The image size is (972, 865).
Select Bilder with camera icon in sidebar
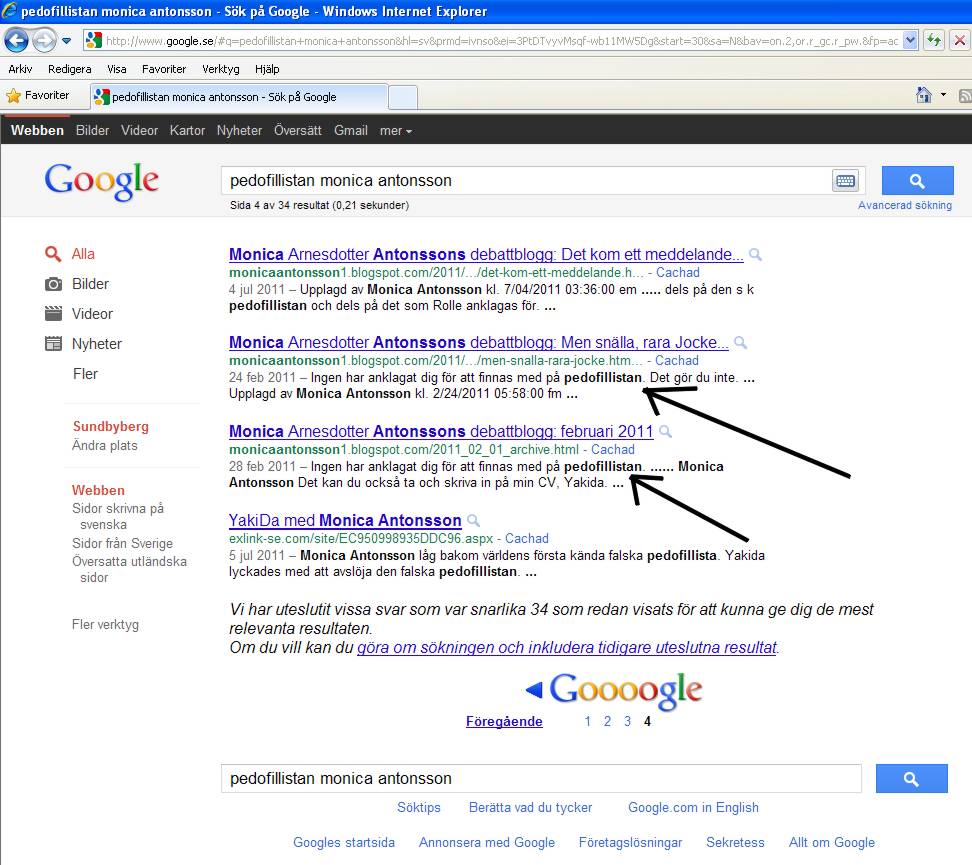90,284
